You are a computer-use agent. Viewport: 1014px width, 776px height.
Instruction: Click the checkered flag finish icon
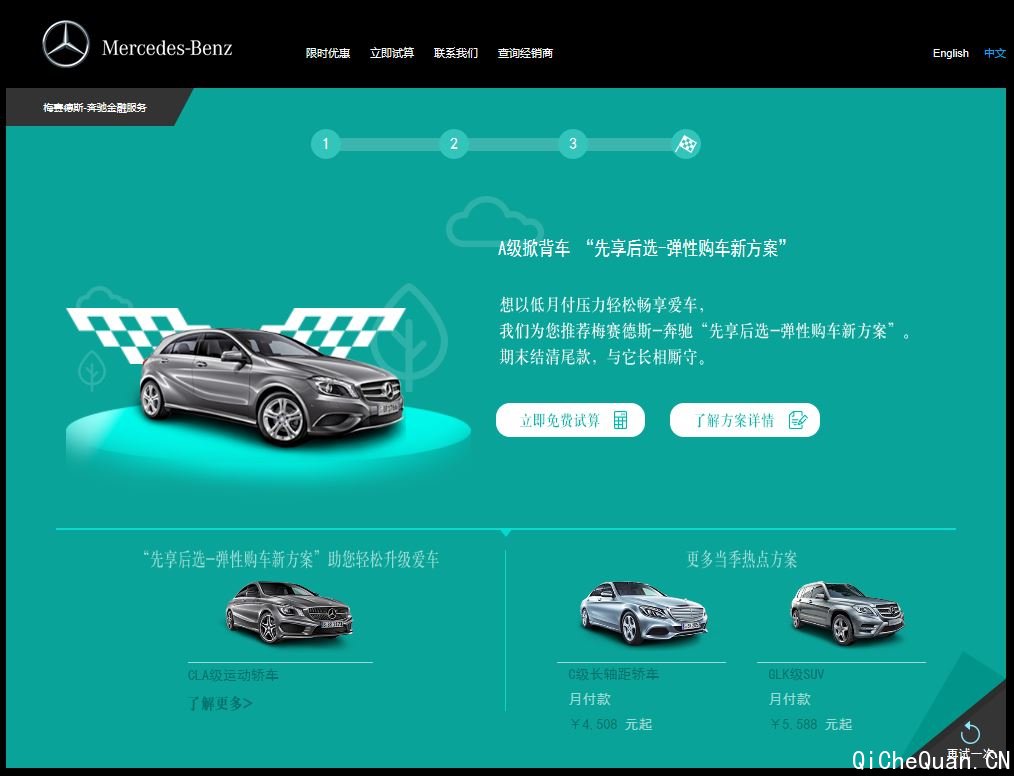click(x=686, y=144)
